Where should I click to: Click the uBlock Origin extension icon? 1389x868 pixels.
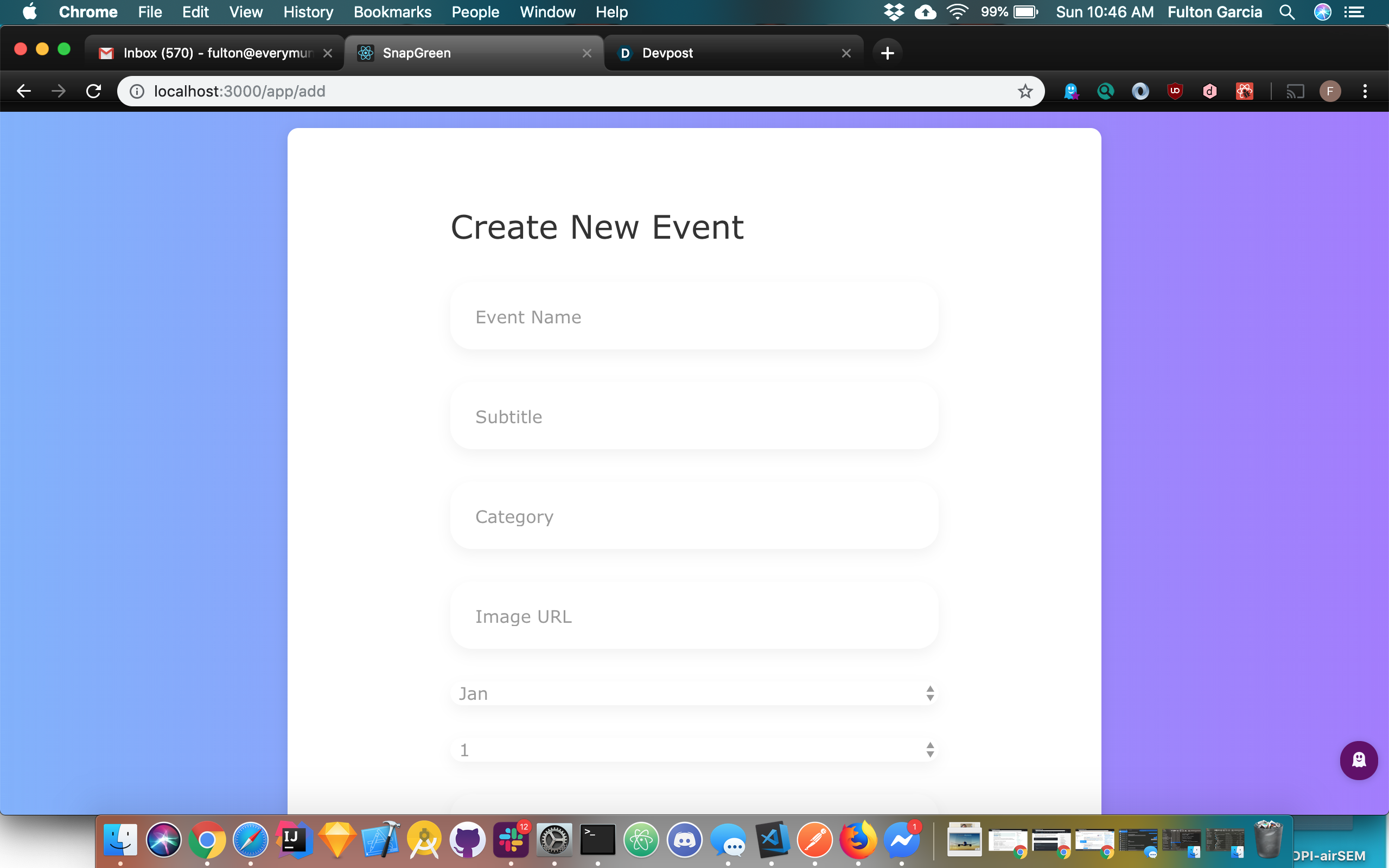(1175, 91)
